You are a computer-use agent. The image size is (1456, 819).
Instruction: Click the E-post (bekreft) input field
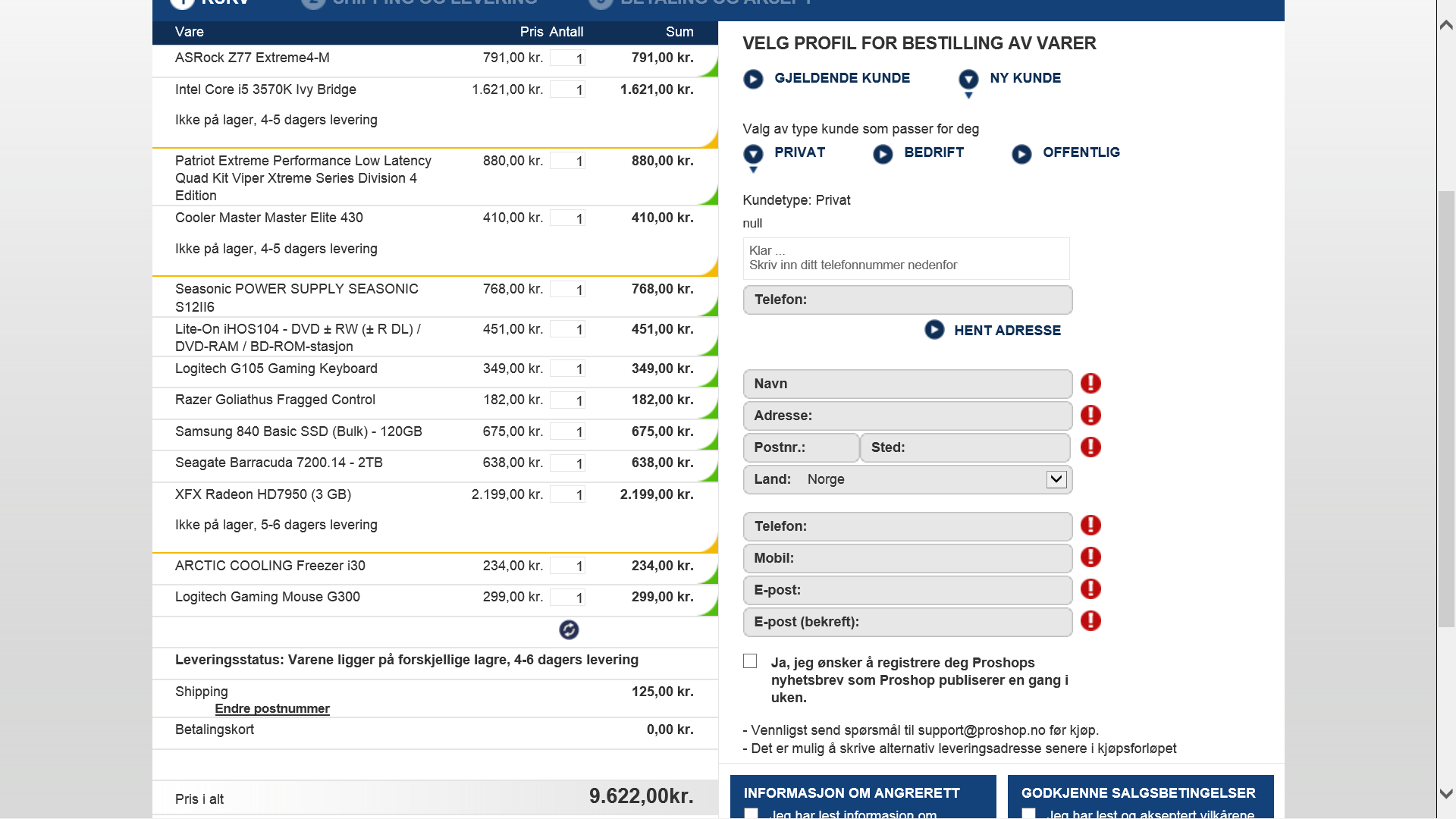(x=908, y=622)
